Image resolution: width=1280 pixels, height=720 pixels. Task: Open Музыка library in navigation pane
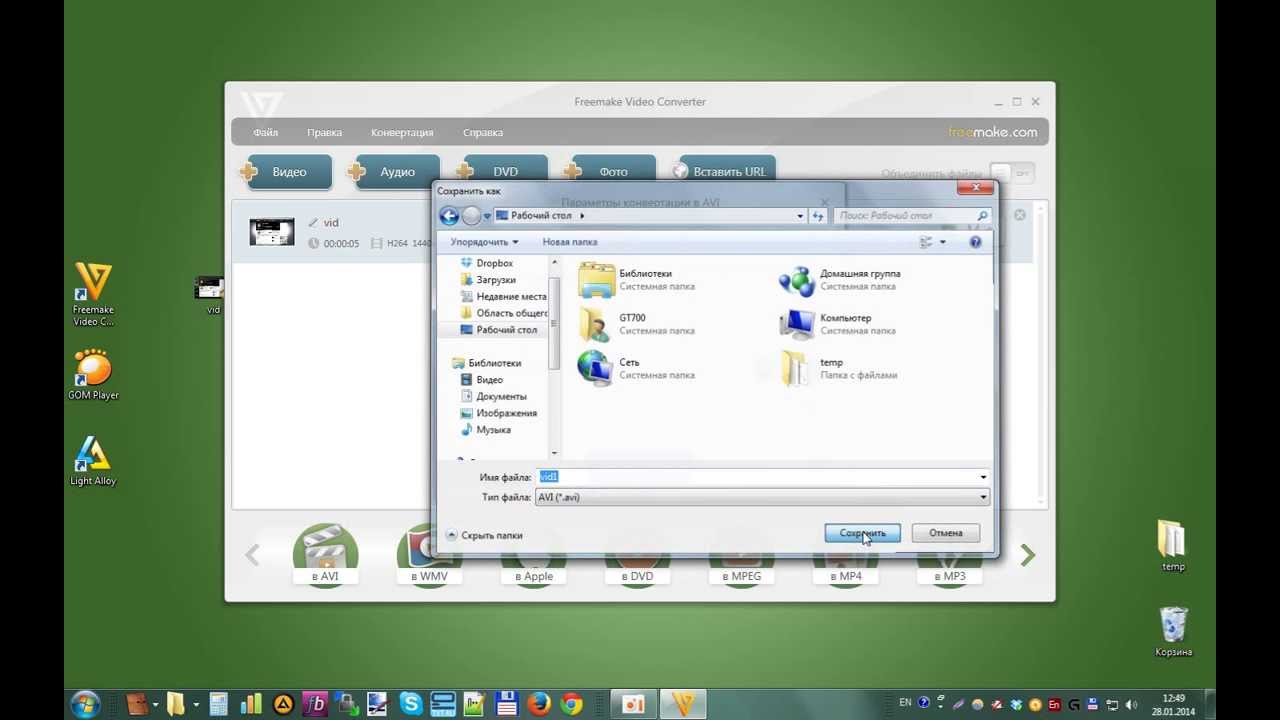point(485,430)
